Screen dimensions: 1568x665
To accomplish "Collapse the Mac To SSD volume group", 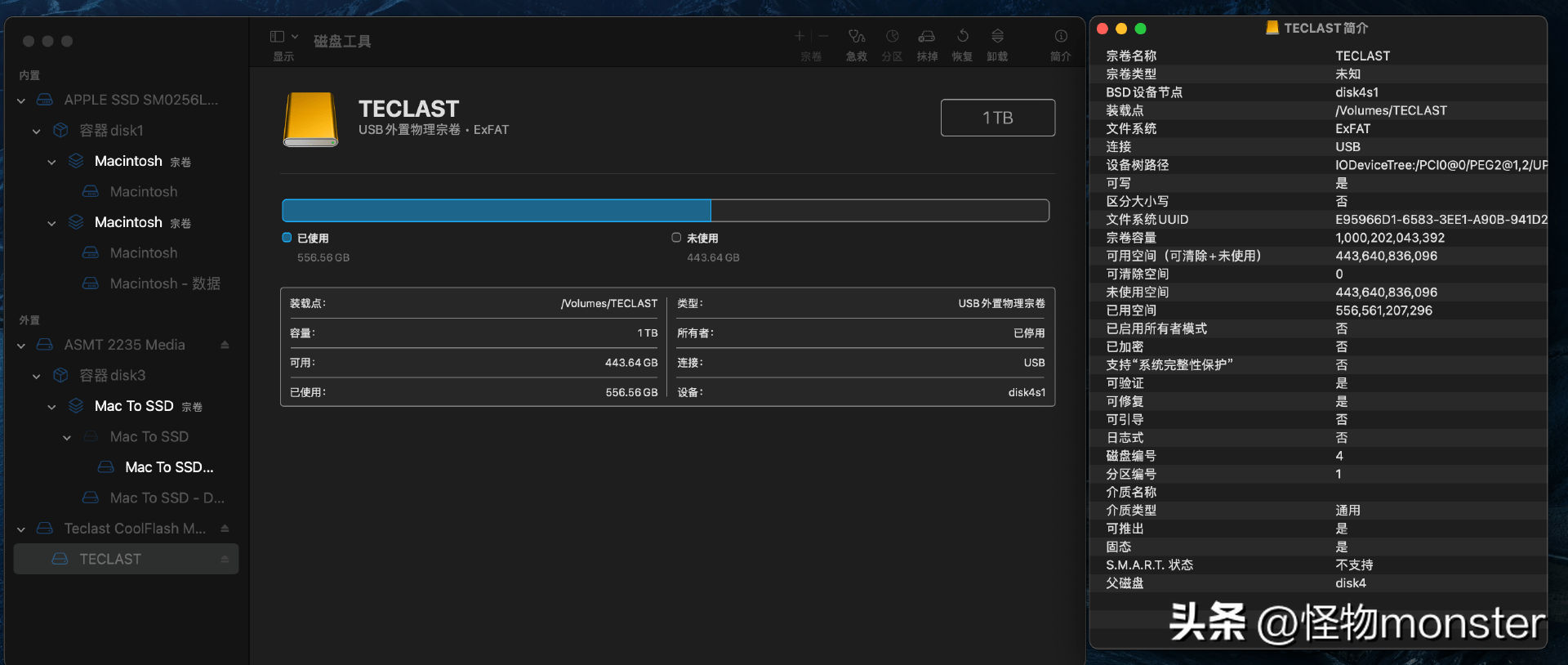I will click(51, 407).
